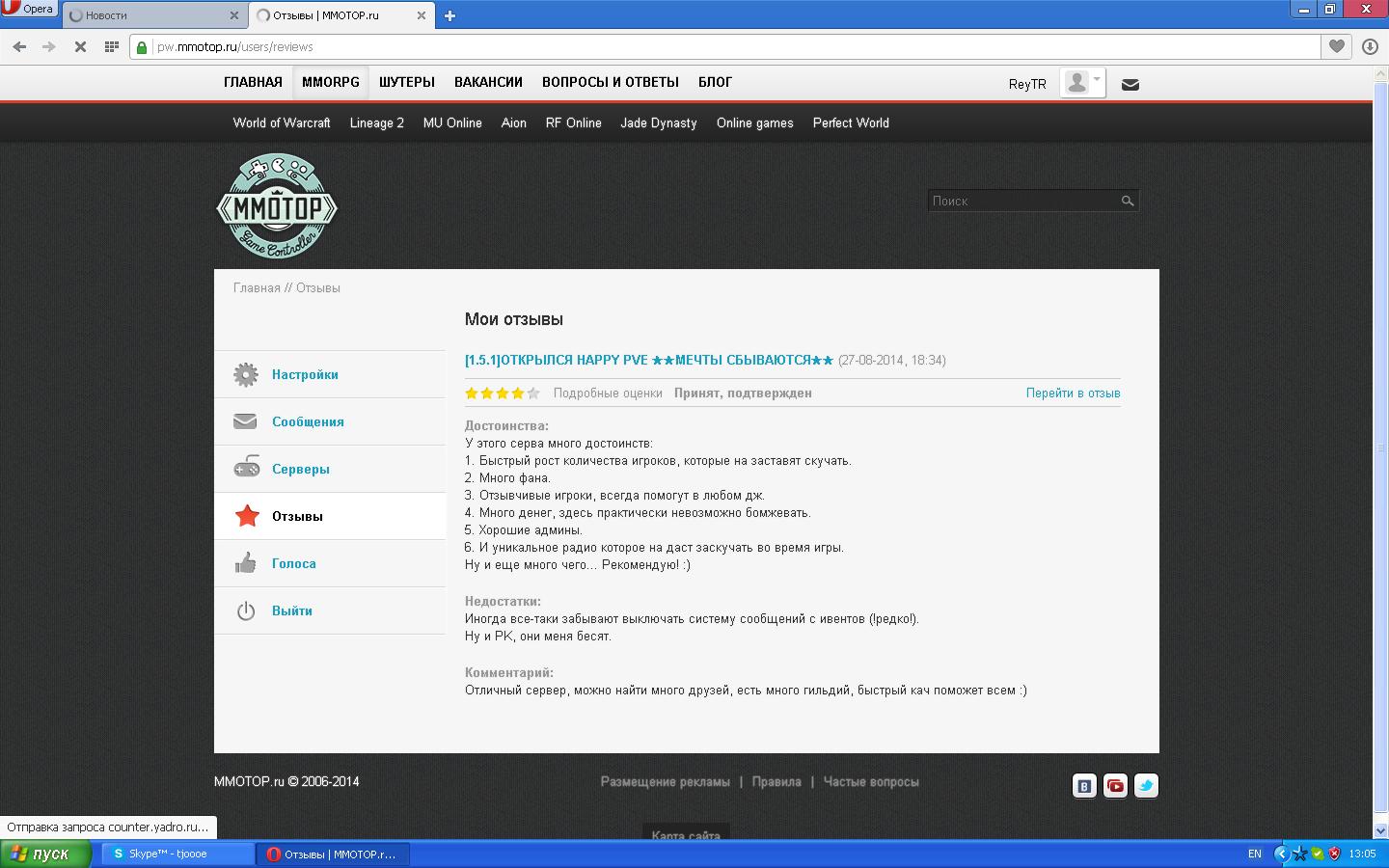Open new tab with plus button
The image size is (1389, 868).
[449, 15]
